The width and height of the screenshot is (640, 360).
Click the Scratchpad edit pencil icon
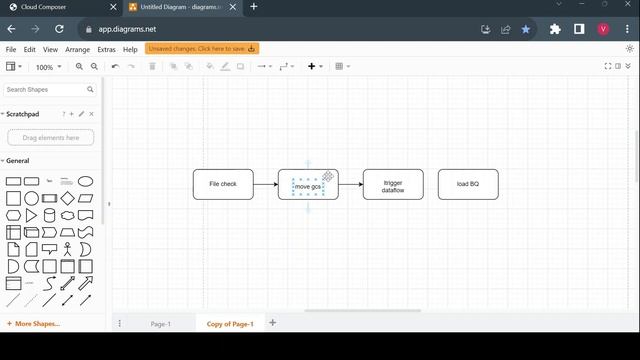81,114
